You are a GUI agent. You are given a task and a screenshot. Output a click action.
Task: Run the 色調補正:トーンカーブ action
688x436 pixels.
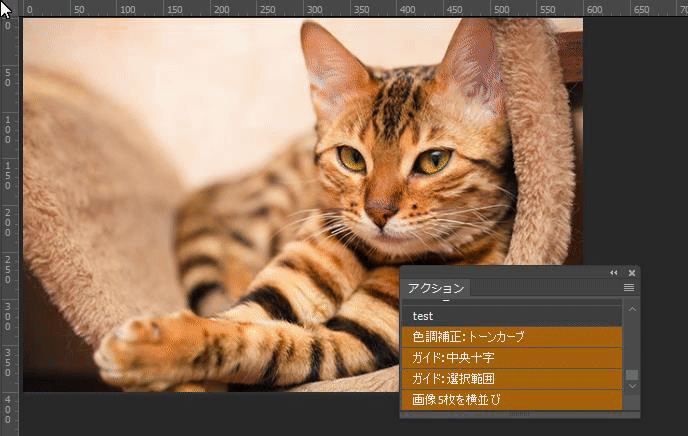(512, 337)
